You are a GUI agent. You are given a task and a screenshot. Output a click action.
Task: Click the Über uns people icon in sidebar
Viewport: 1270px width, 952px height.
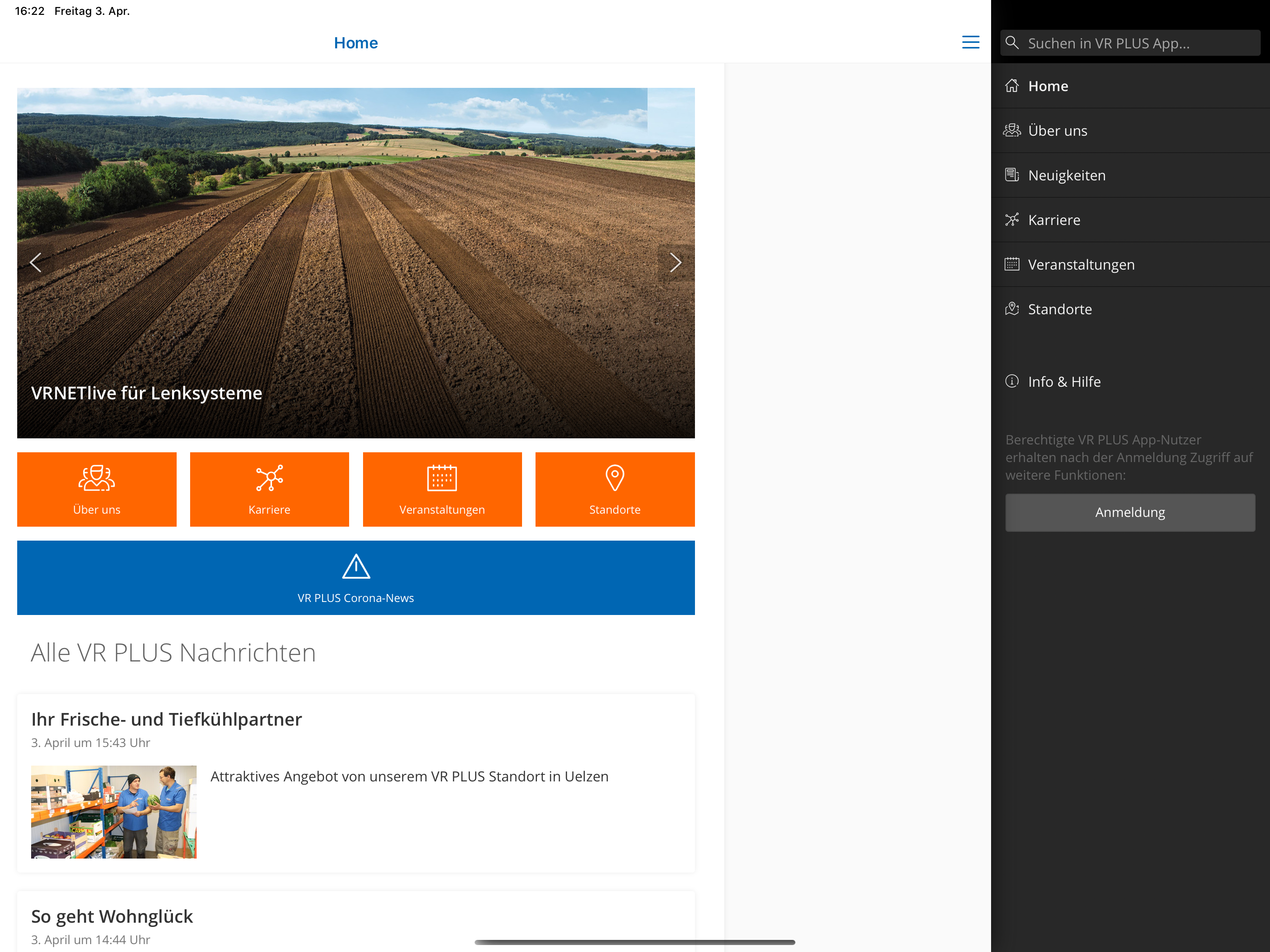tap(1012, 130)
